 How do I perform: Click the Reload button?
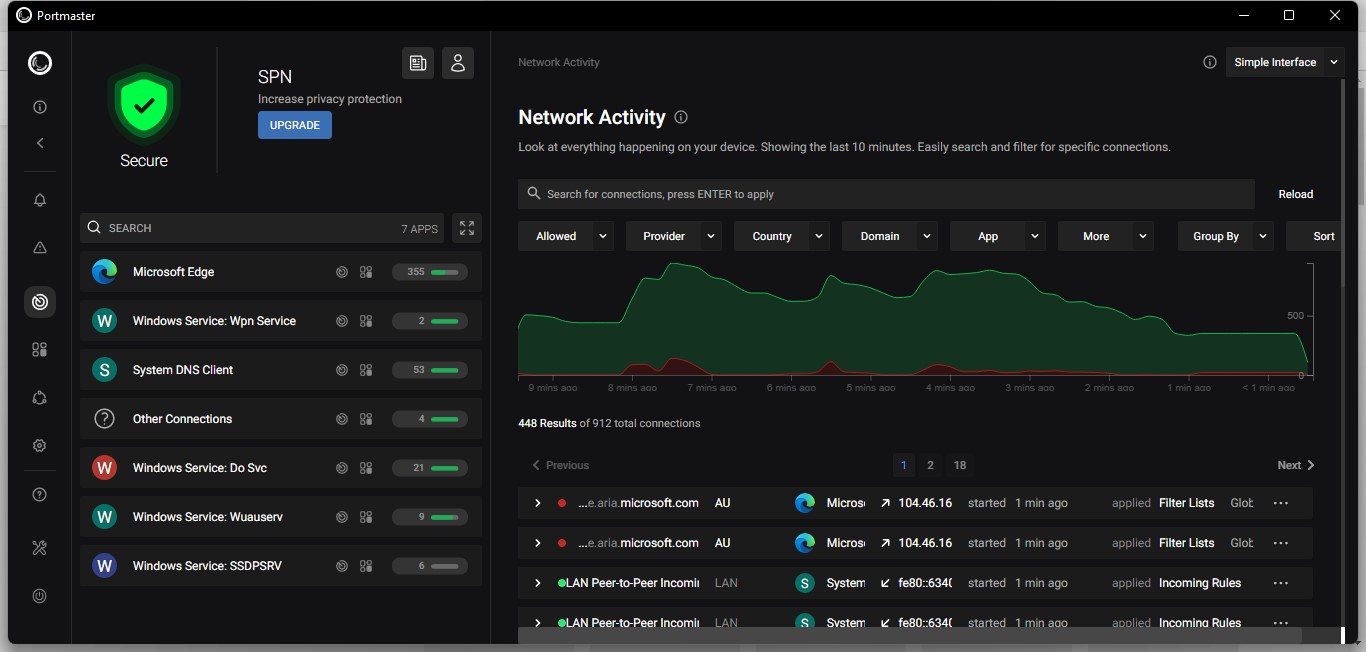point(1296,194)
